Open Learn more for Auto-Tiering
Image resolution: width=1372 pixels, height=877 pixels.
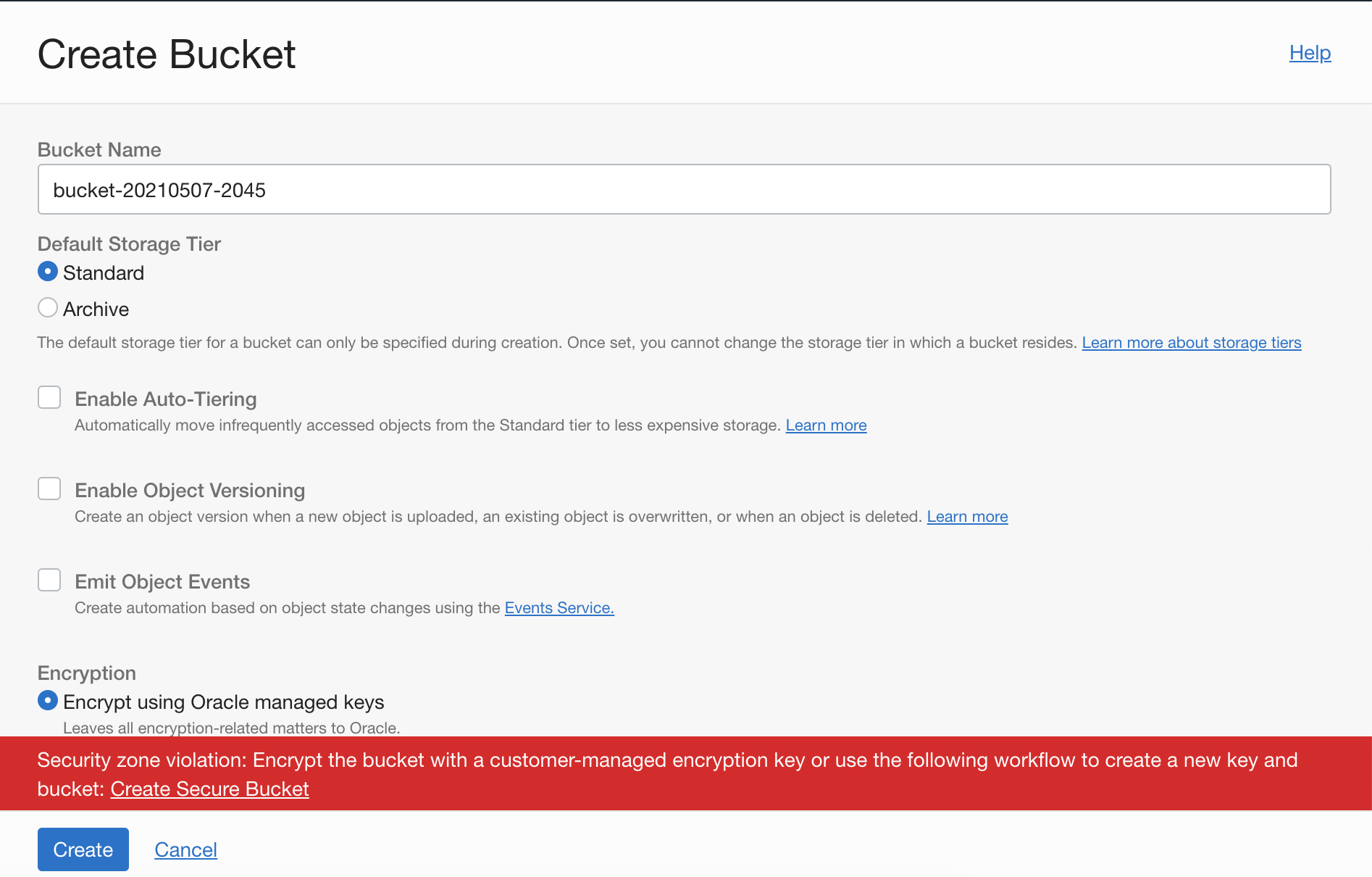(x=826, y=425)
